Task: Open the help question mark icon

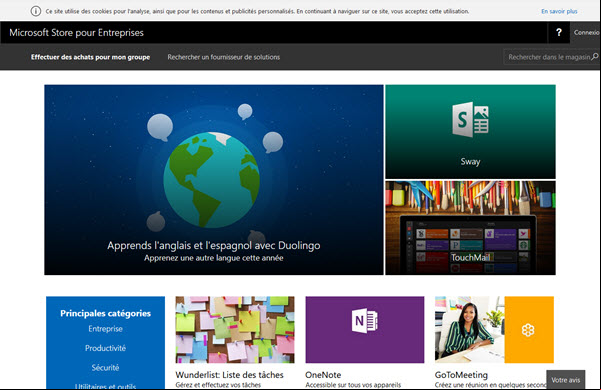Action: tap(558, 33)
